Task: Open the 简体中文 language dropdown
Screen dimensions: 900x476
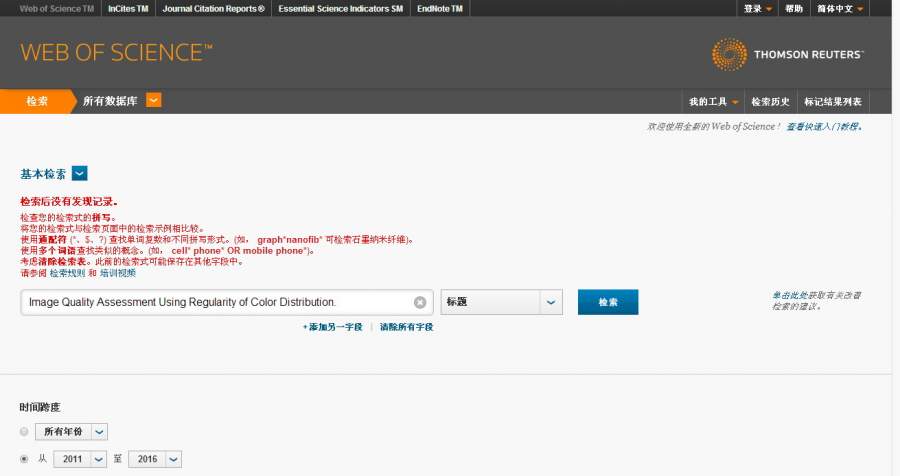Action: coord(840,9)
